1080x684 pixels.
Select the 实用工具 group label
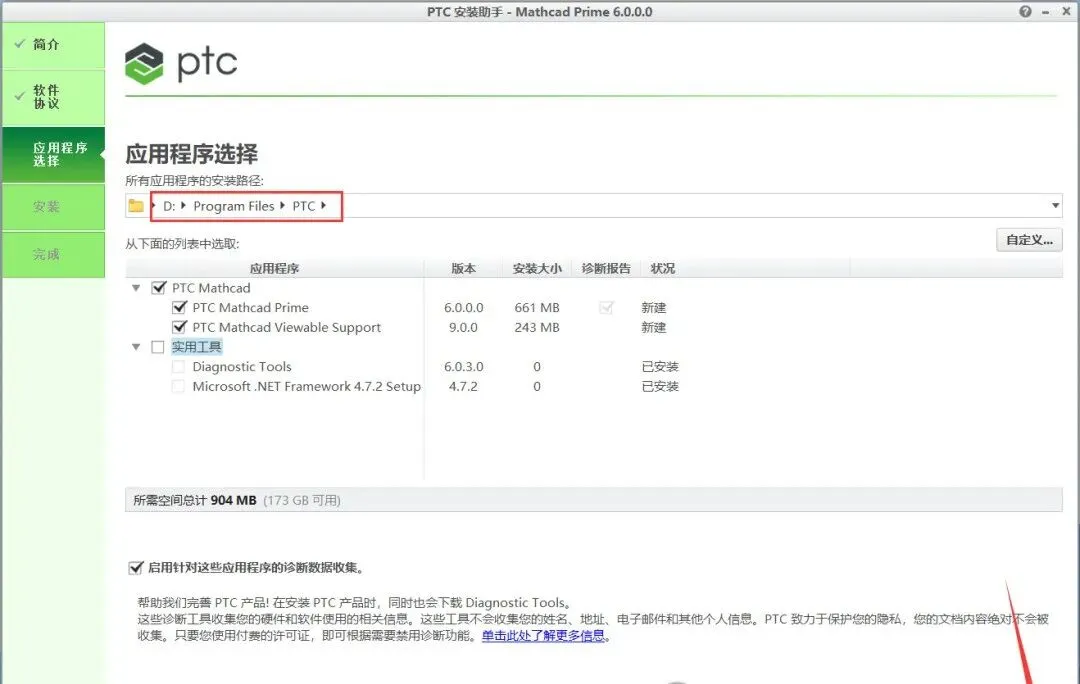pyautogui.click(x=196, y=346)
